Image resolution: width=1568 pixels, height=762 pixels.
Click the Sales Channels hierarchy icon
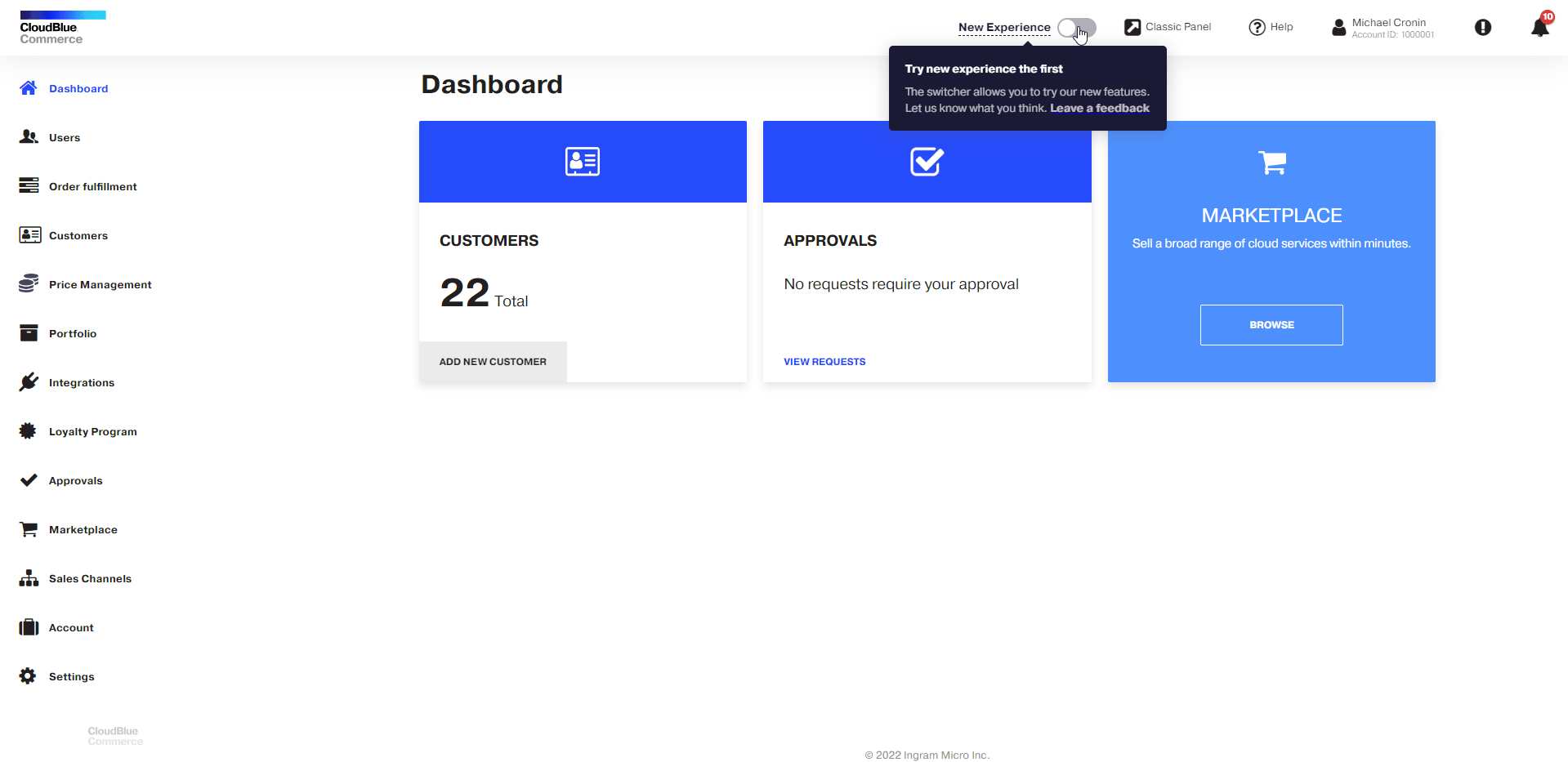point(29,578)
